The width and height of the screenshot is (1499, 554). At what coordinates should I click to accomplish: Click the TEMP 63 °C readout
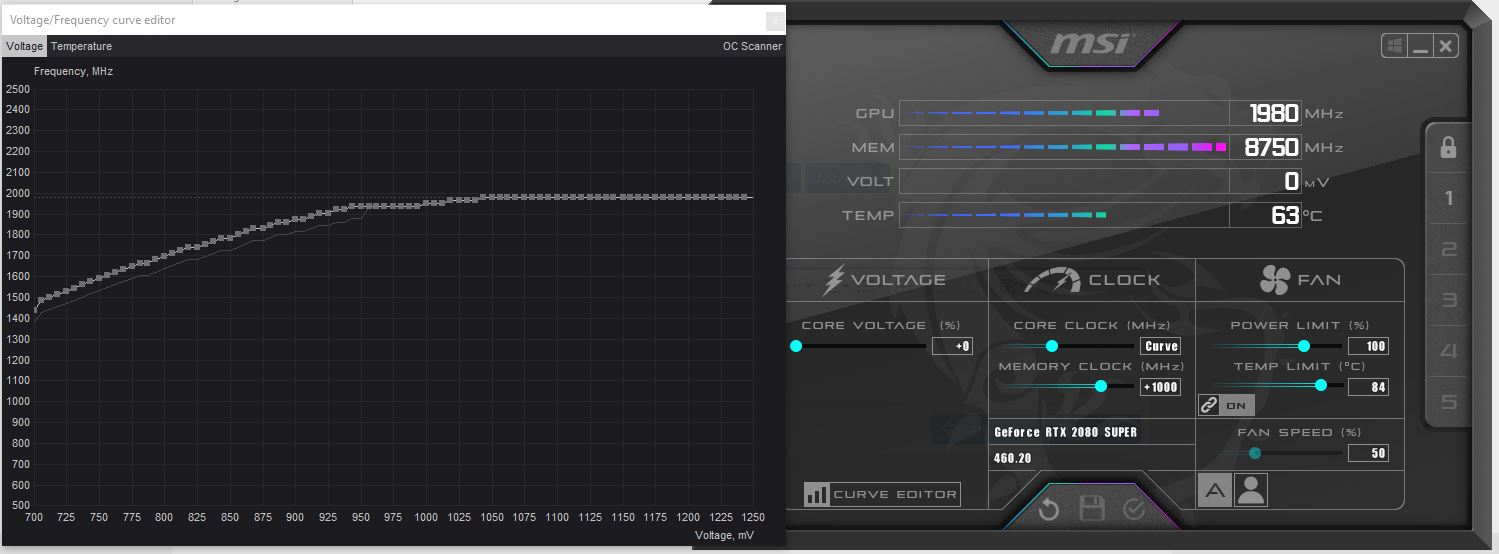tap(1265, 215)
